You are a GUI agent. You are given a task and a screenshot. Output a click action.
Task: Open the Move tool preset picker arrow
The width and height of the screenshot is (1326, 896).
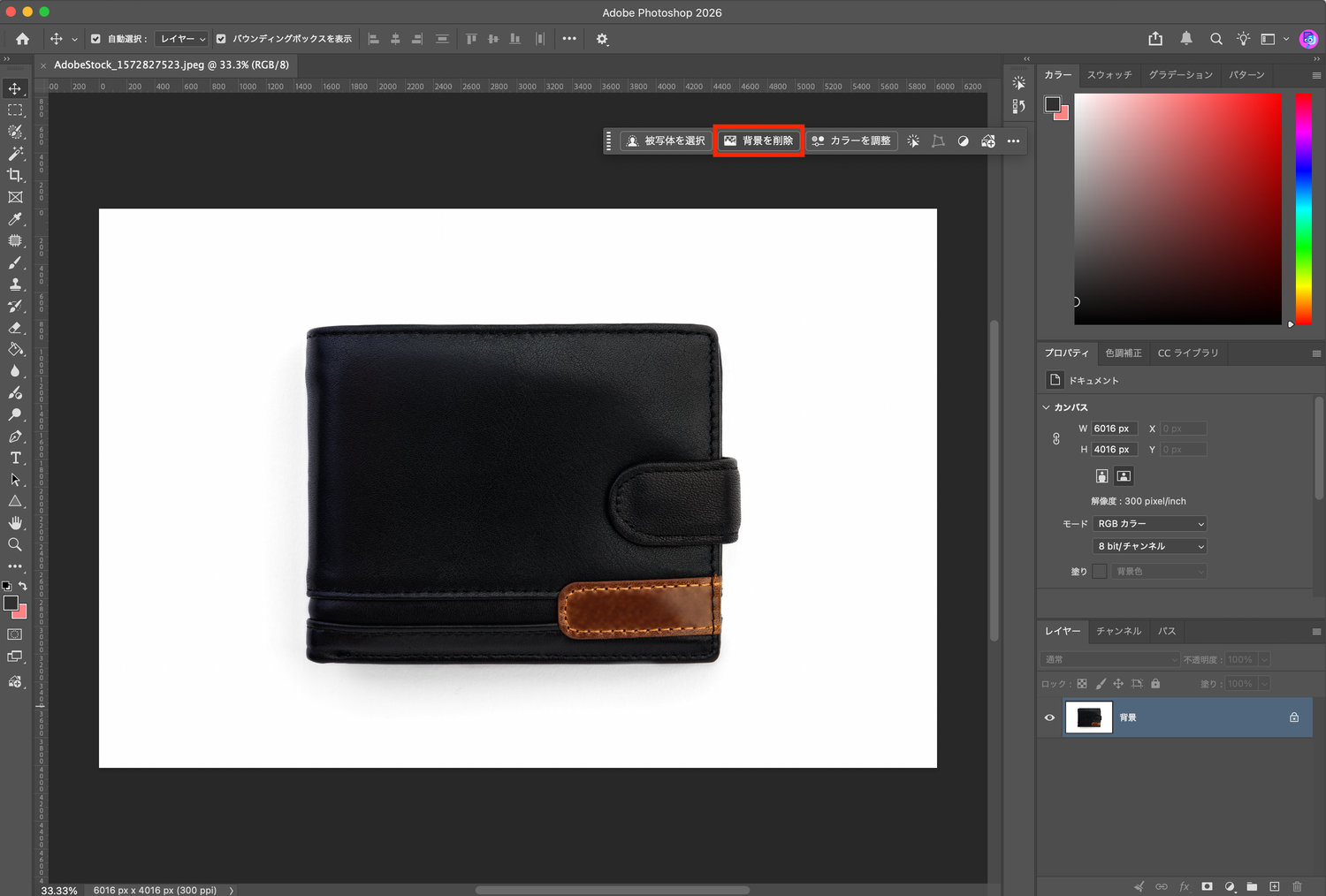74,39
